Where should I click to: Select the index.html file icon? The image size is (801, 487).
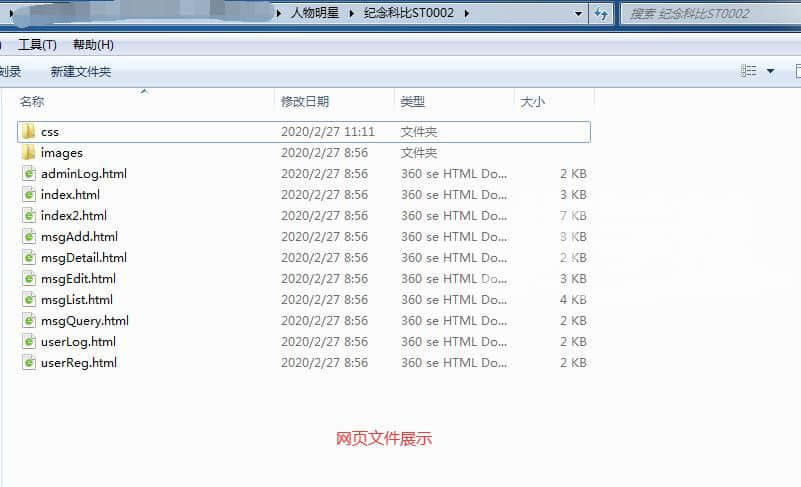tap(29, 195)
